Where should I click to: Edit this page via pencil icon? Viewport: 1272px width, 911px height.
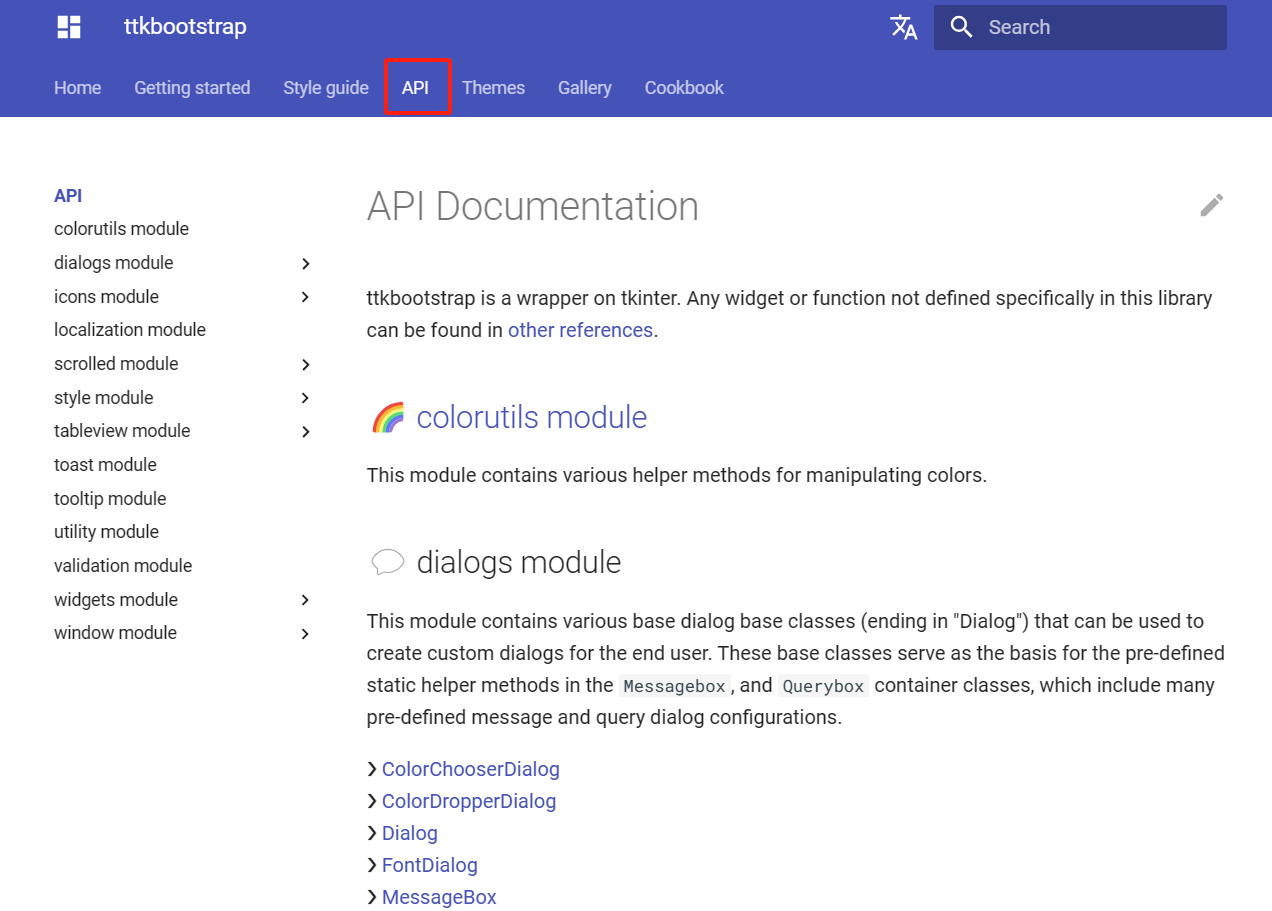coord(1212,205)
